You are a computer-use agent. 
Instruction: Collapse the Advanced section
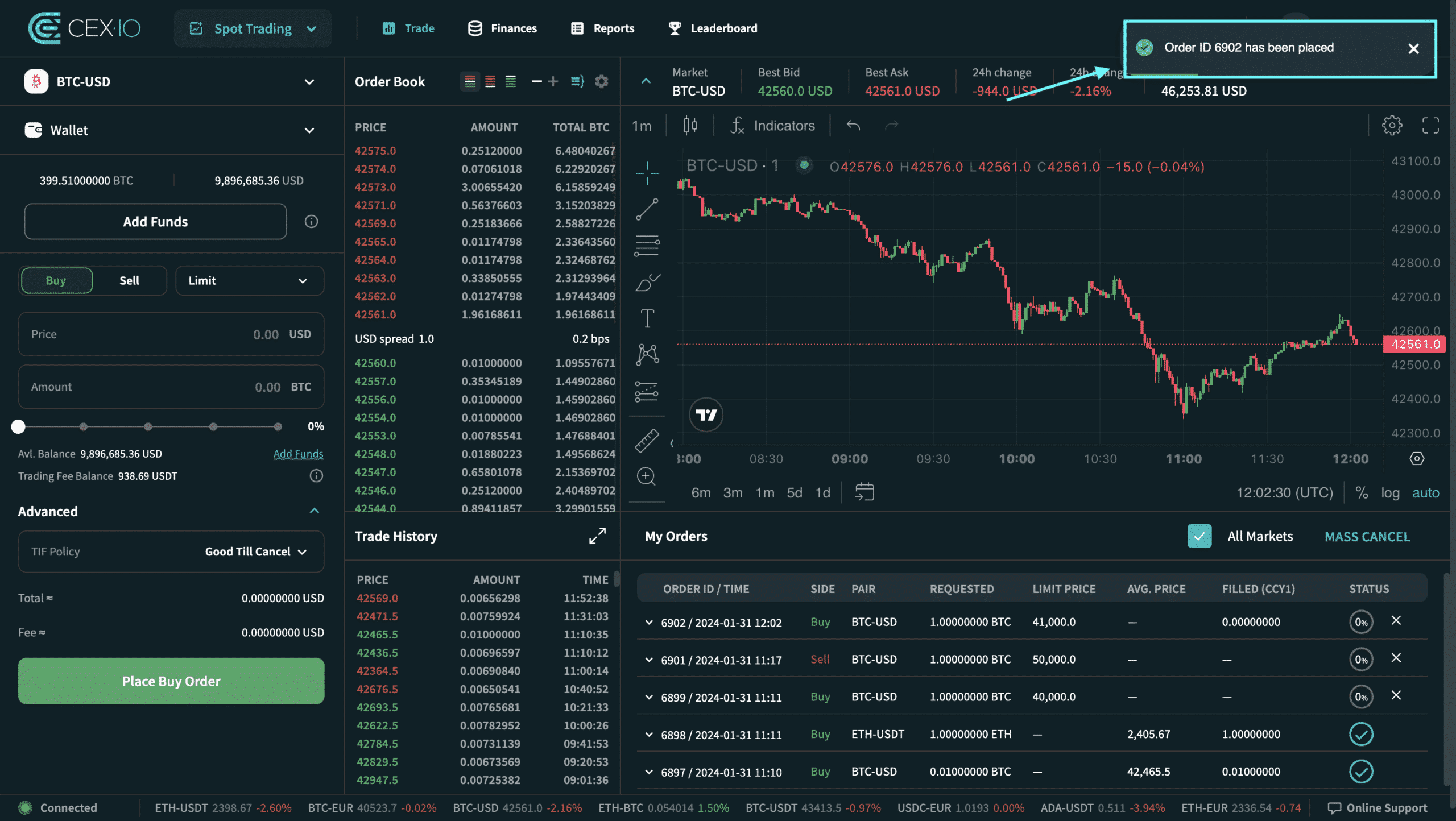pos(314,511)
